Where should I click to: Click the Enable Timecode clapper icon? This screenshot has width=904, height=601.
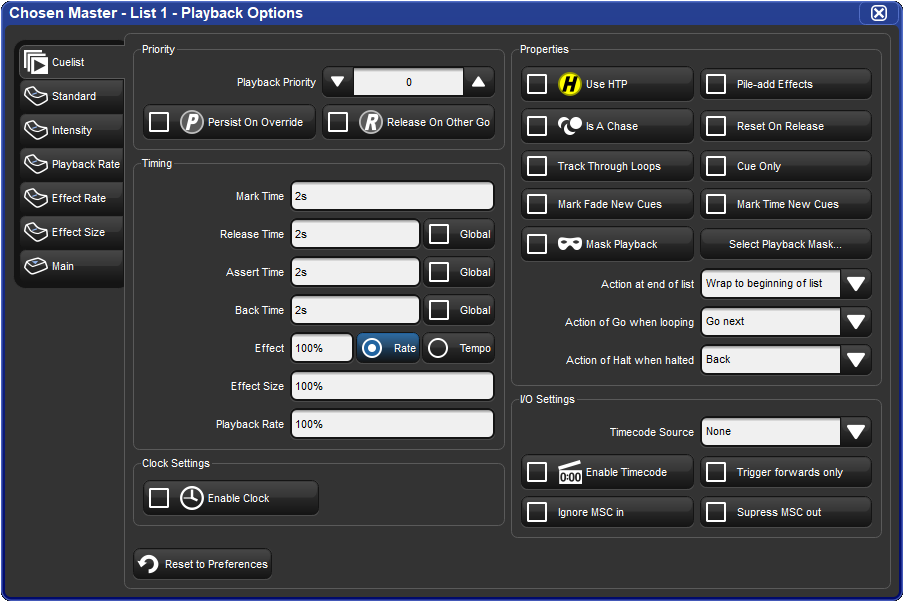pyautogui.click(x=570, y=472)
